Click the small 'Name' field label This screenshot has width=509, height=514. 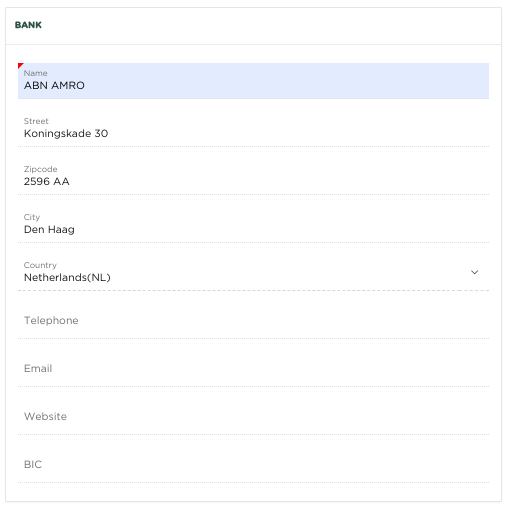[35, 73]
